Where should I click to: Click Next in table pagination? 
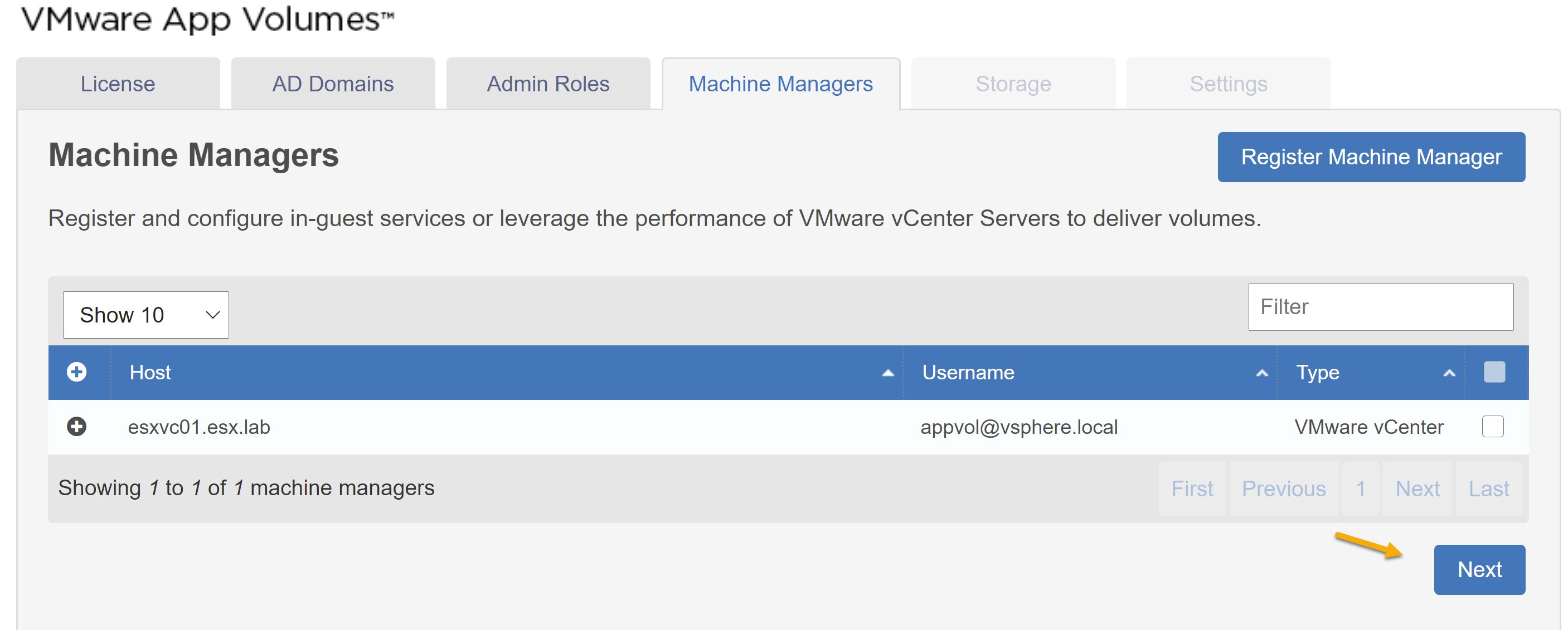(1417, 489)
